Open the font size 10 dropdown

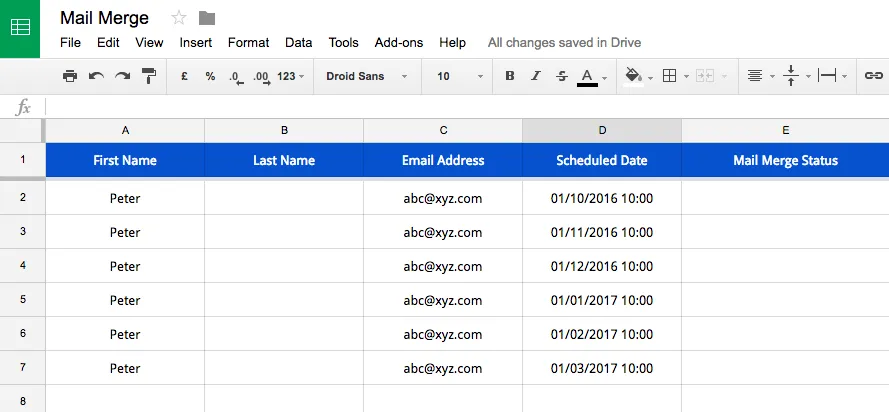pos(460,76)
